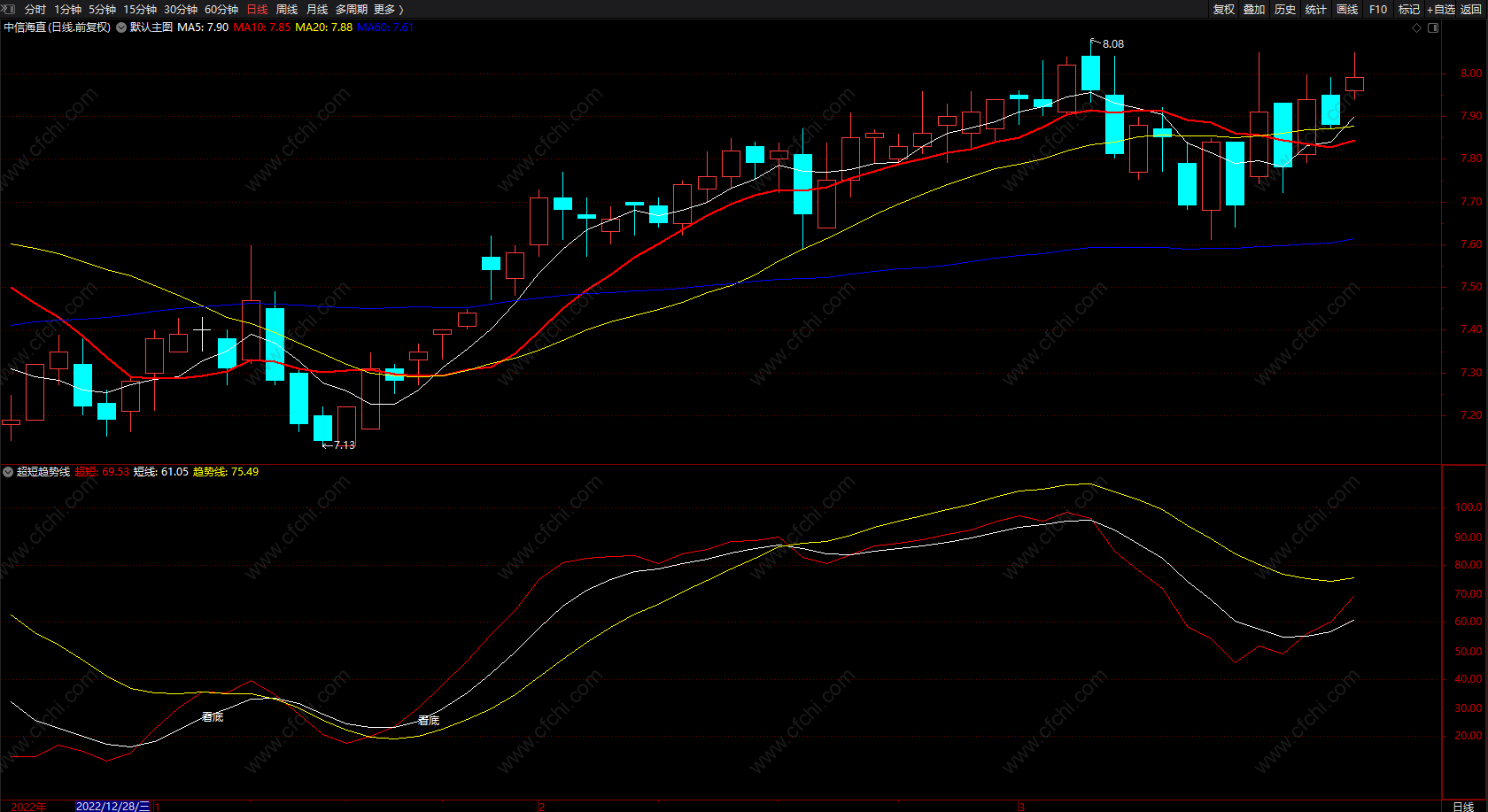Click the 100.0 indicator axis label
This screenshot has height=812, width=1488.
click(x=1469, y=507)
